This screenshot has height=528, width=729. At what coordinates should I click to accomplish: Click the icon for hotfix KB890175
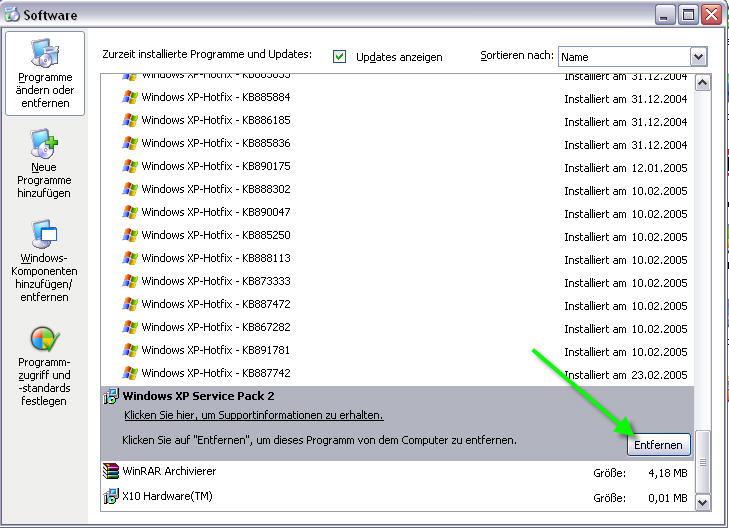pyautogui.click(x=130, y=166)
